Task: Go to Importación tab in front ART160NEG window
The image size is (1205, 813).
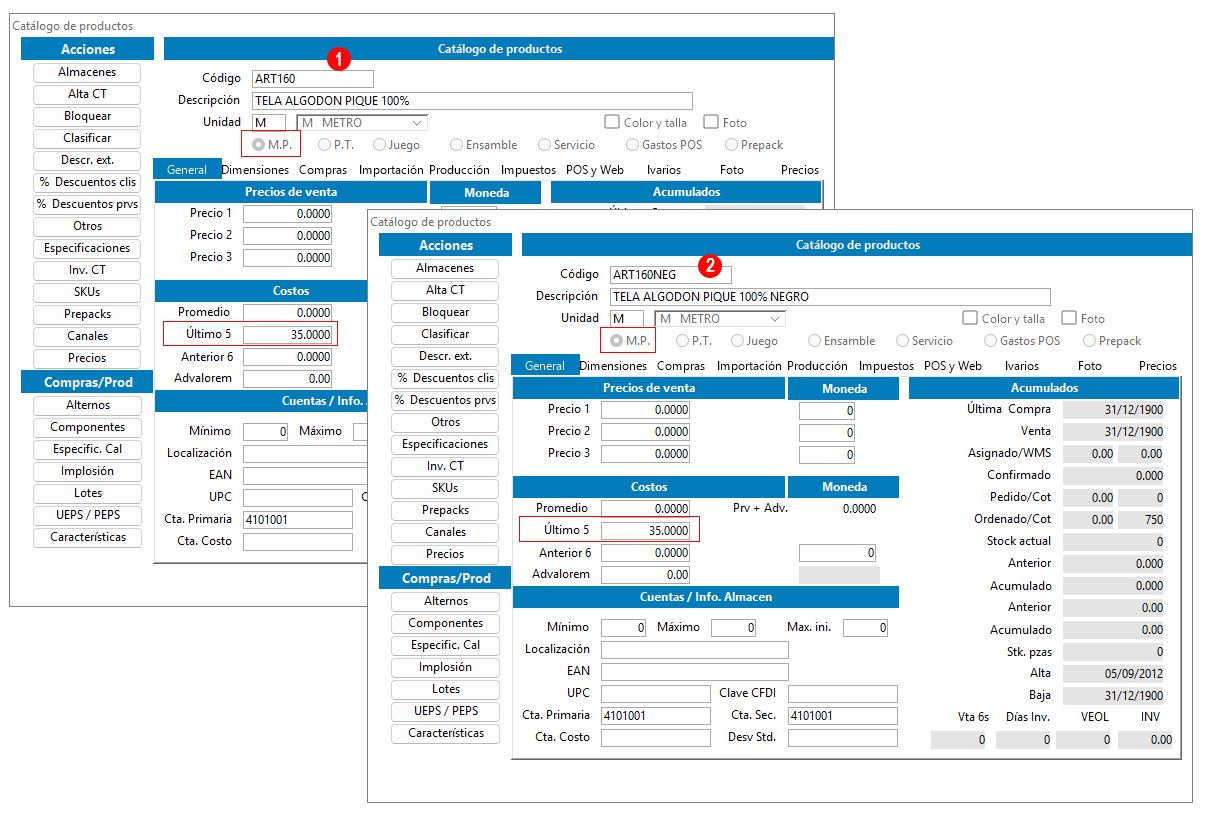Action: coord(749,366)
